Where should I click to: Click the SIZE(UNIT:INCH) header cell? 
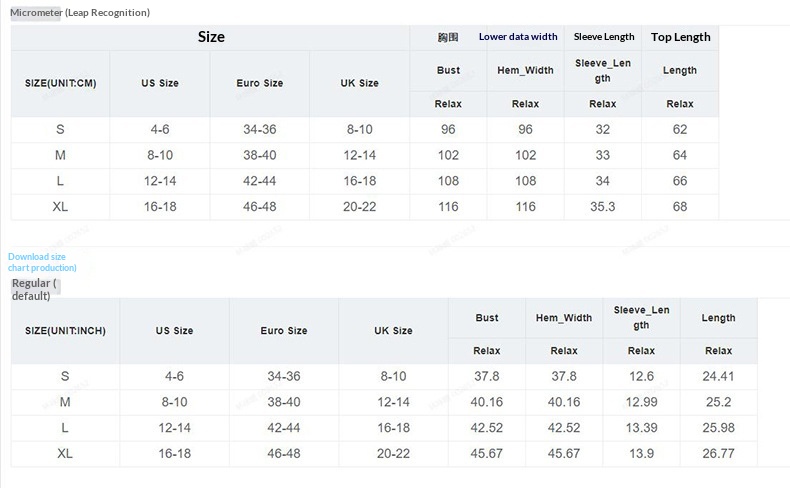65,330
